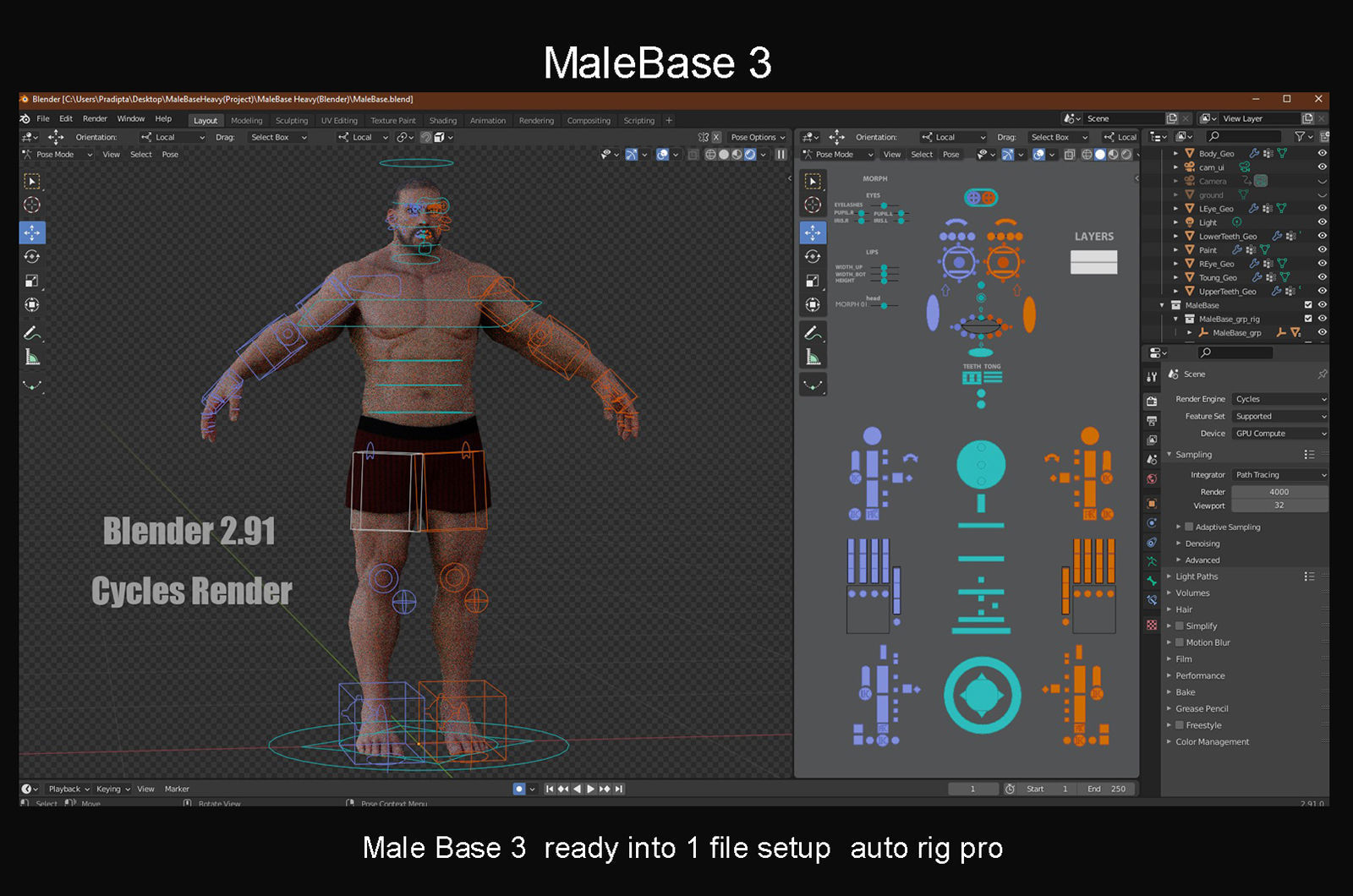Select the Move tool in left viewport toolbar
The width and height of the screenshot is (1353, 896).
tap(32, 232)
